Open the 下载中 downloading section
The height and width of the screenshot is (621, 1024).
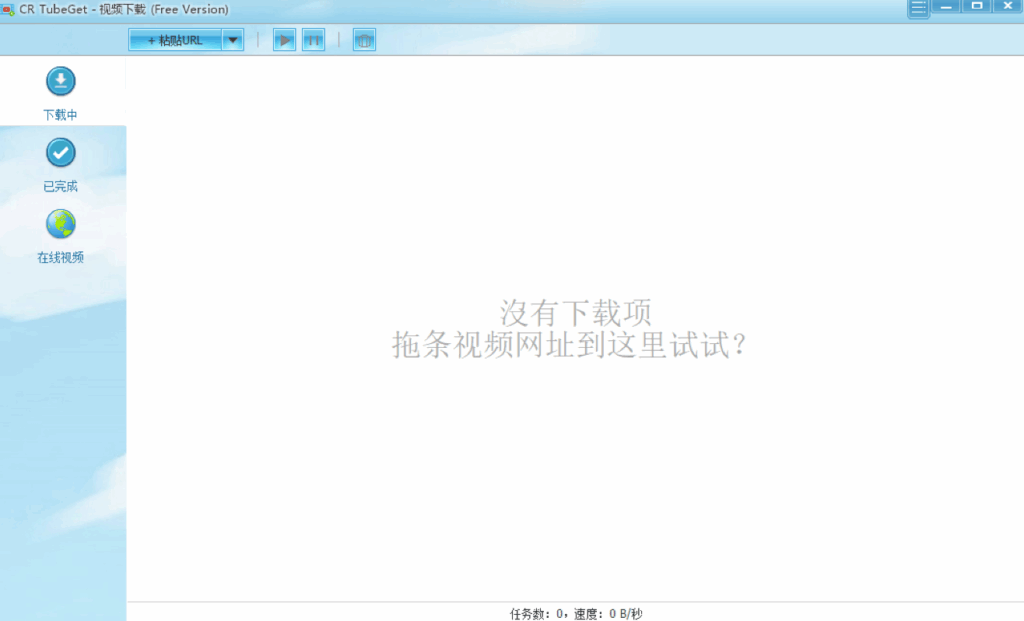(61, 93)
